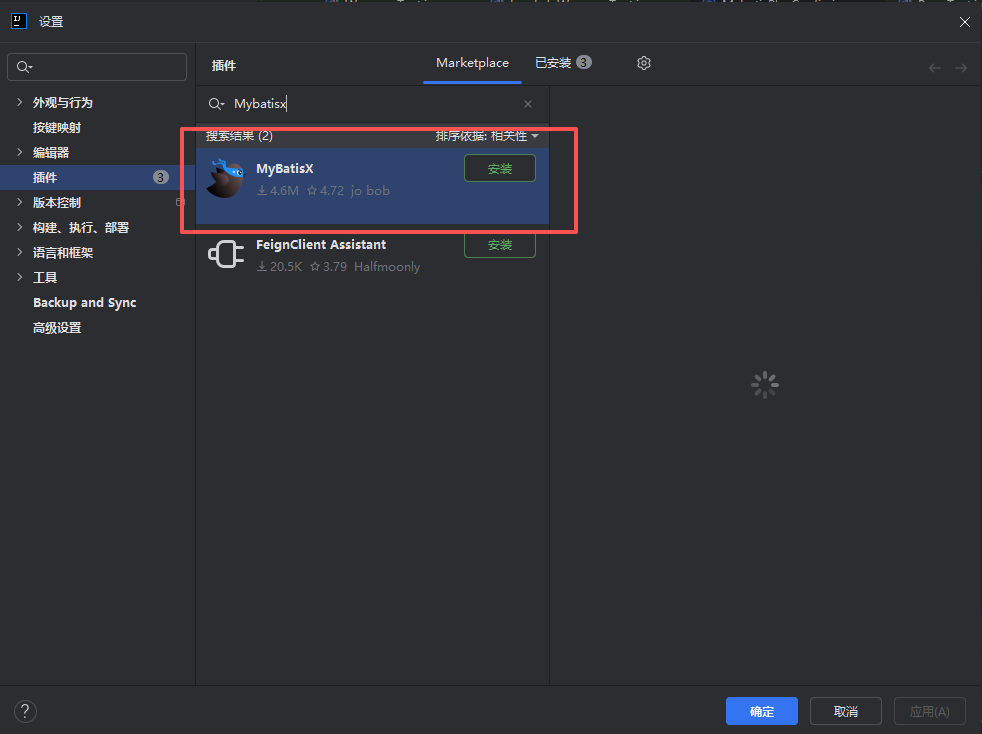The image size is (982, 734).
Task: Open the 排序依据: 相关性 sort dropdown
Action: (487, 136)
